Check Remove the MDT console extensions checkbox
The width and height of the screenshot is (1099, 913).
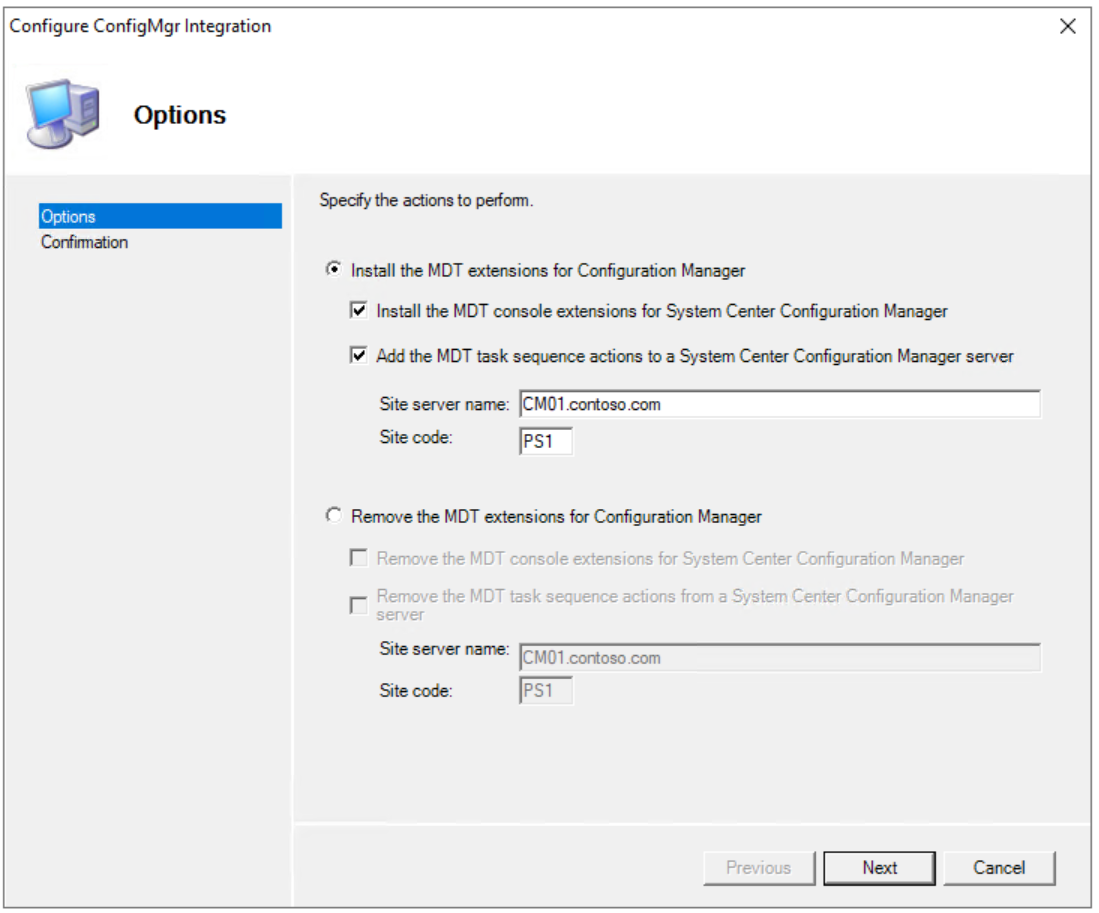click(359, 558)
